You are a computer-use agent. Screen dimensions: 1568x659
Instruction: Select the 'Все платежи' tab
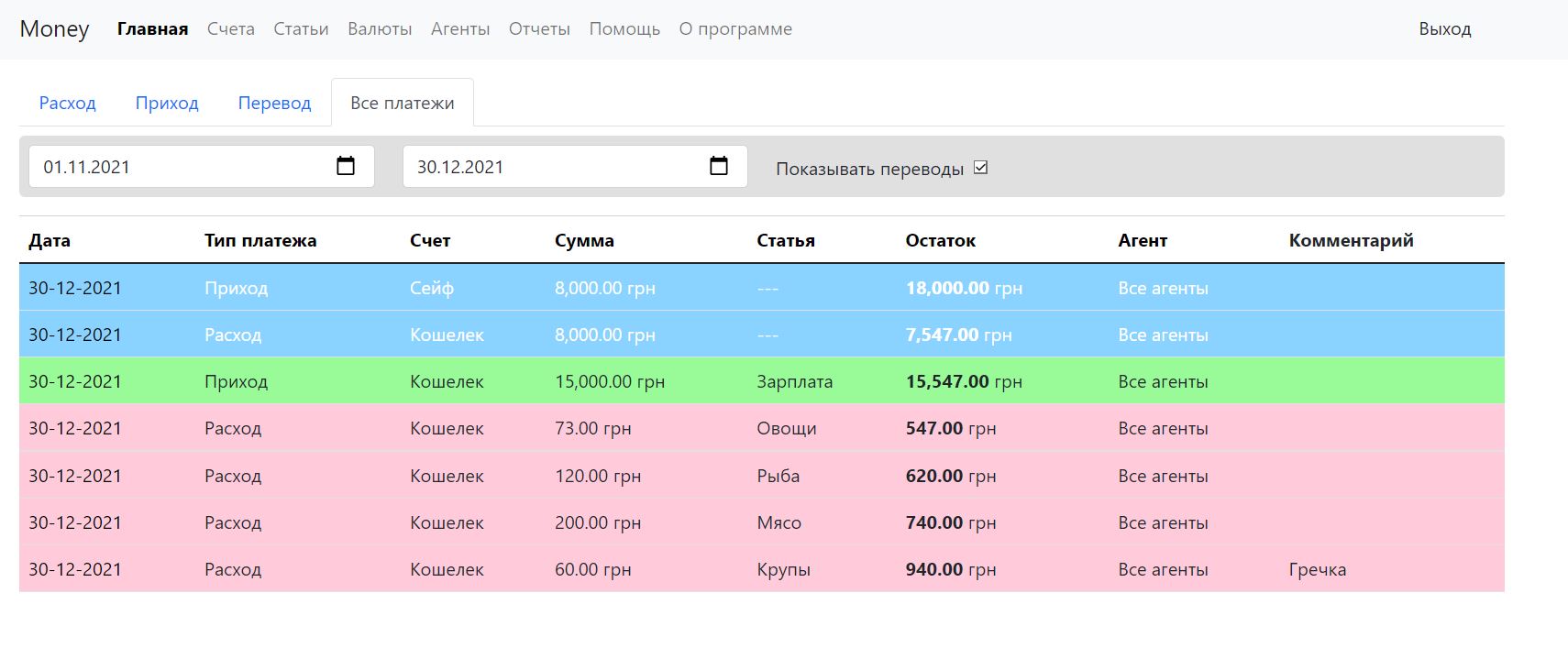[402, 103]
